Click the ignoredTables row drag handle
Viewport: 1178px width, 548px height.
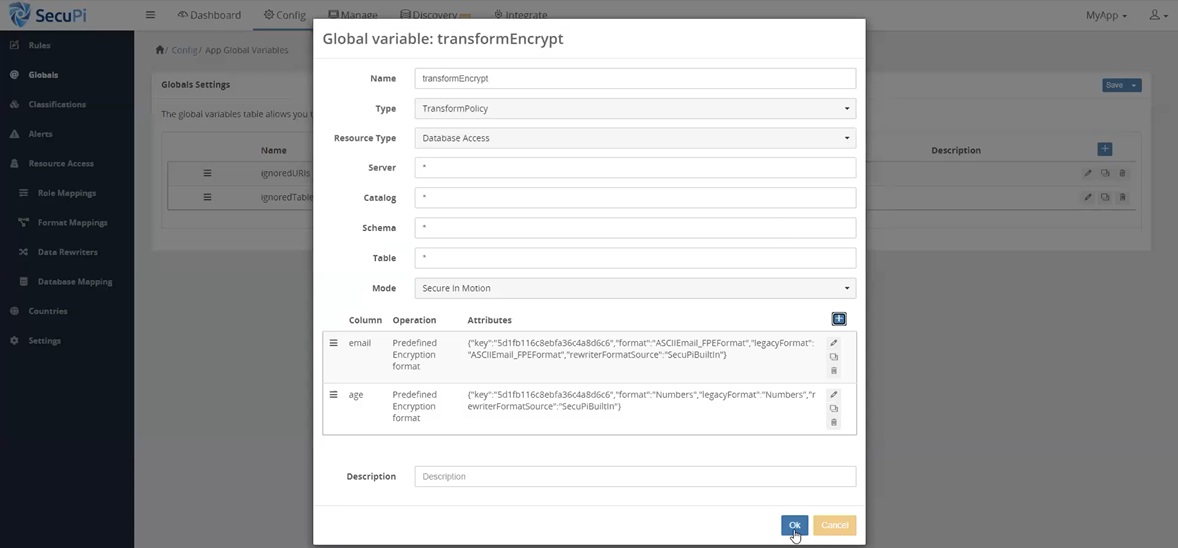(x=207, y=197)
